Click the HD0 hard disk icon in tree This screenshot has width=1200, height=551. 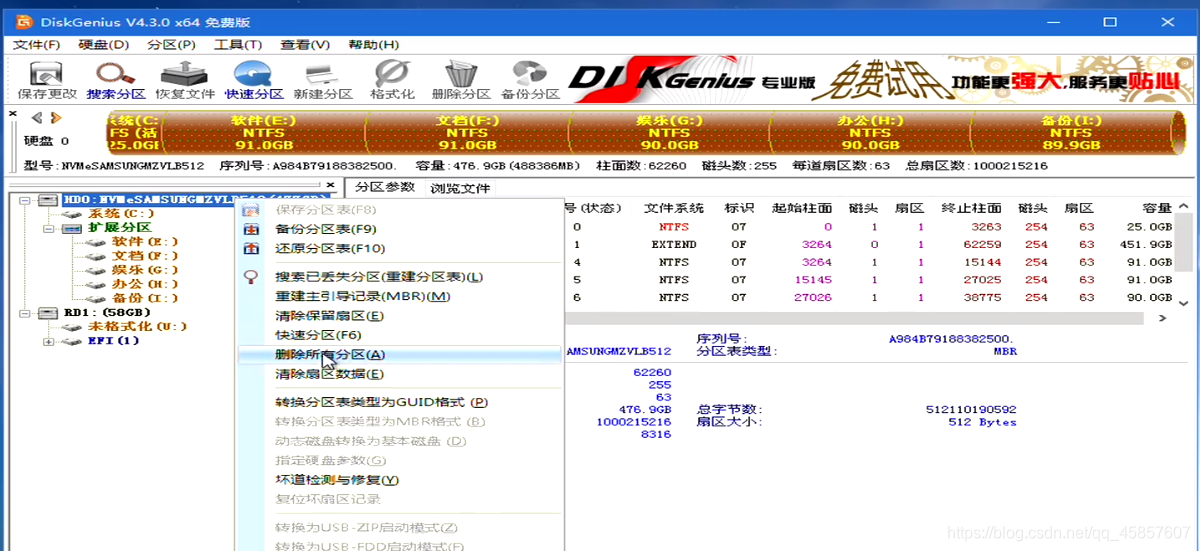click(49, 200)
